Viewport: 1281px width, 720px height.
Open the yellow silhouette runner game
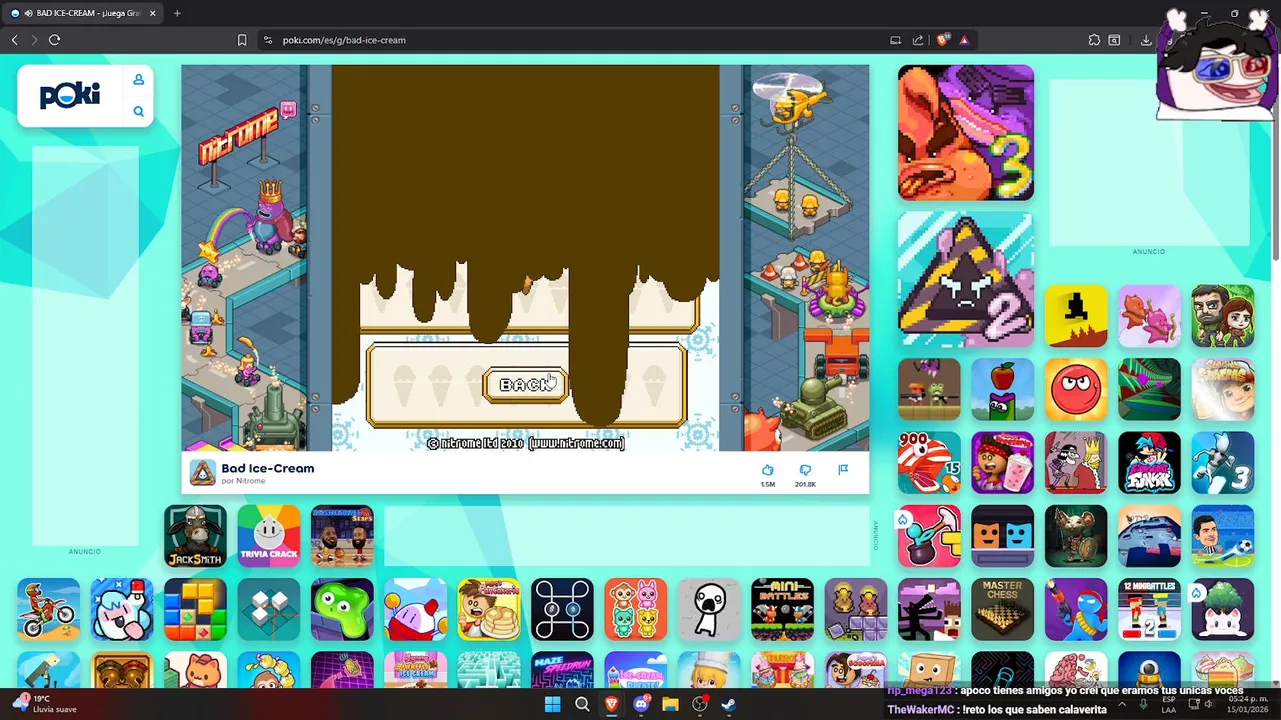[x=1076, y=316]
